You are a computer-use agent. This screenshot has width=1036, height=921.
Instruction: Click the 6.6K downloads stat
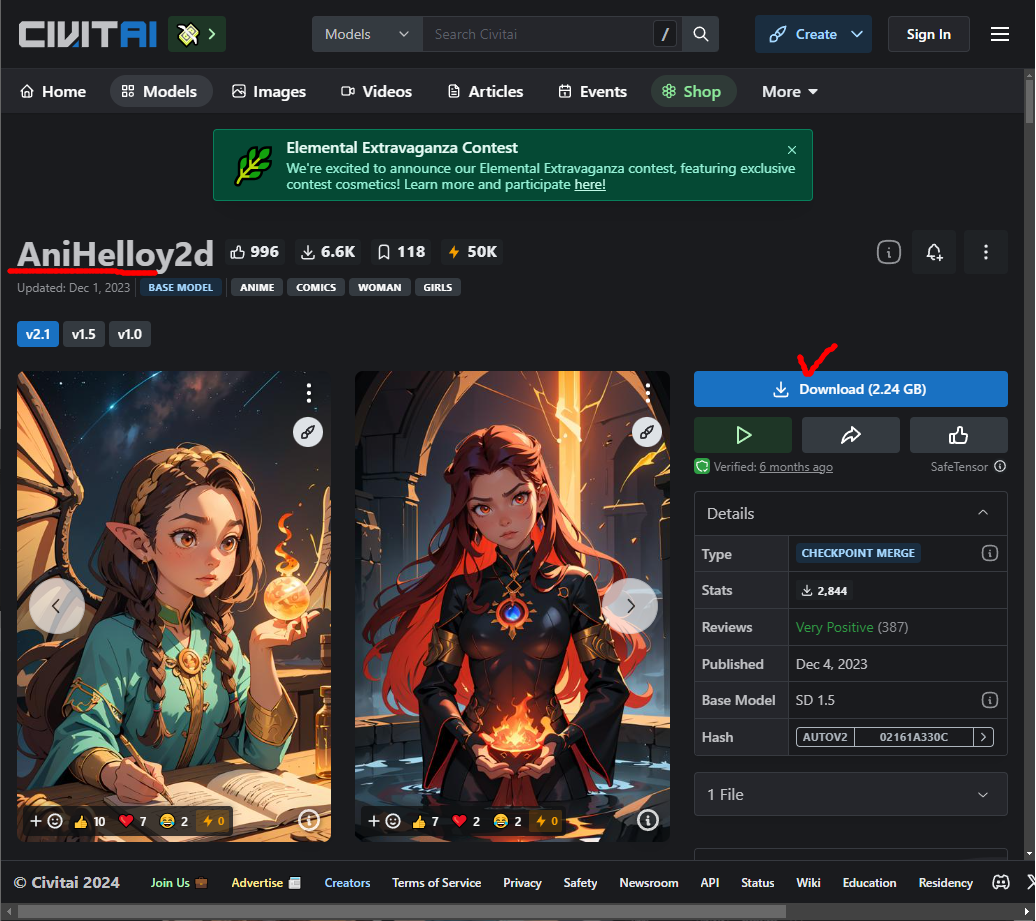[328, 252]
